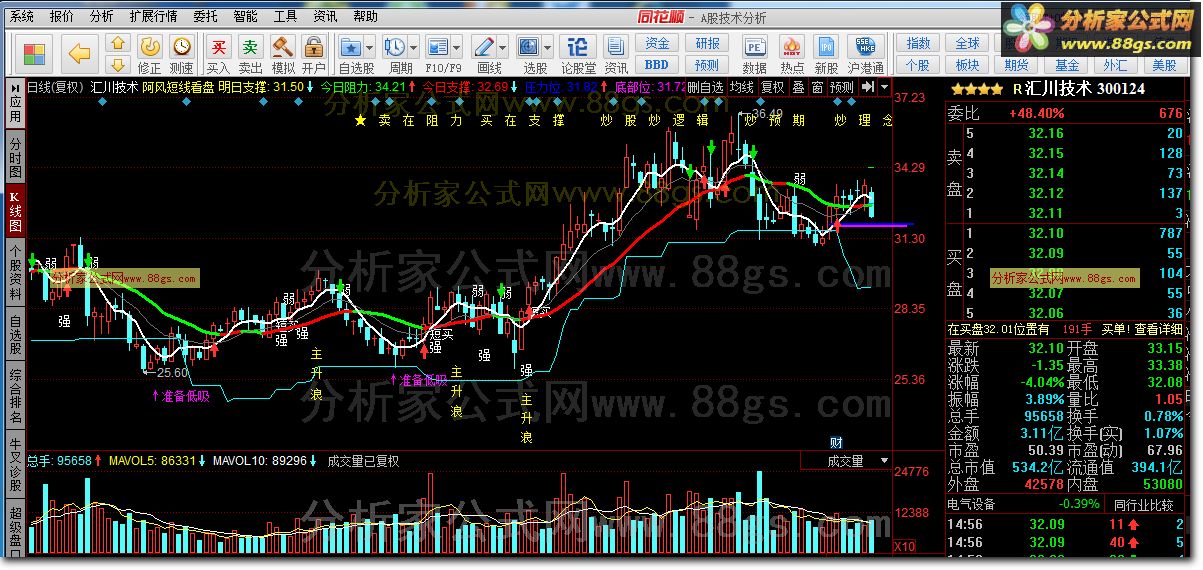Switch to the 牛叉诊股 side tab

pos(15,465)
